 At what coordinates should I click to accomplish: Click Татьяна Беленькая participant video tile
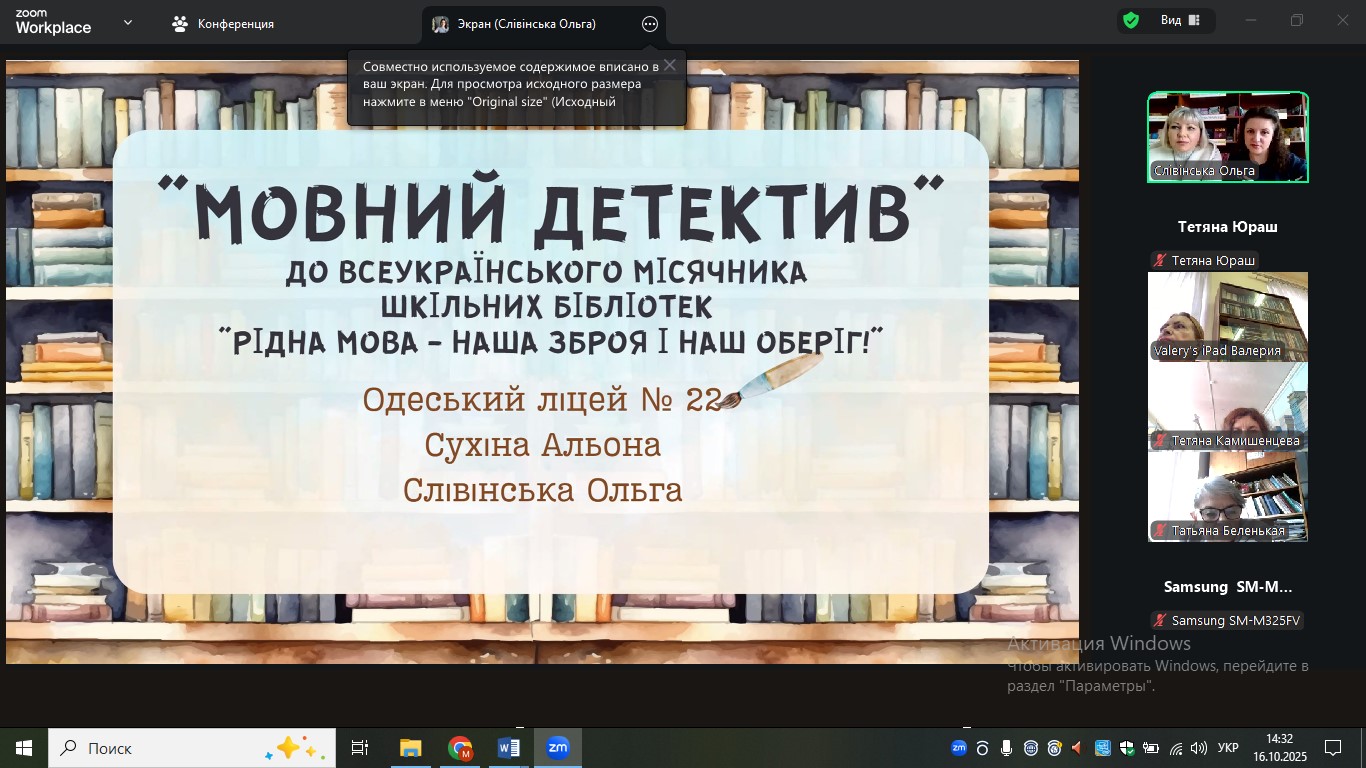coord(1227,496)
